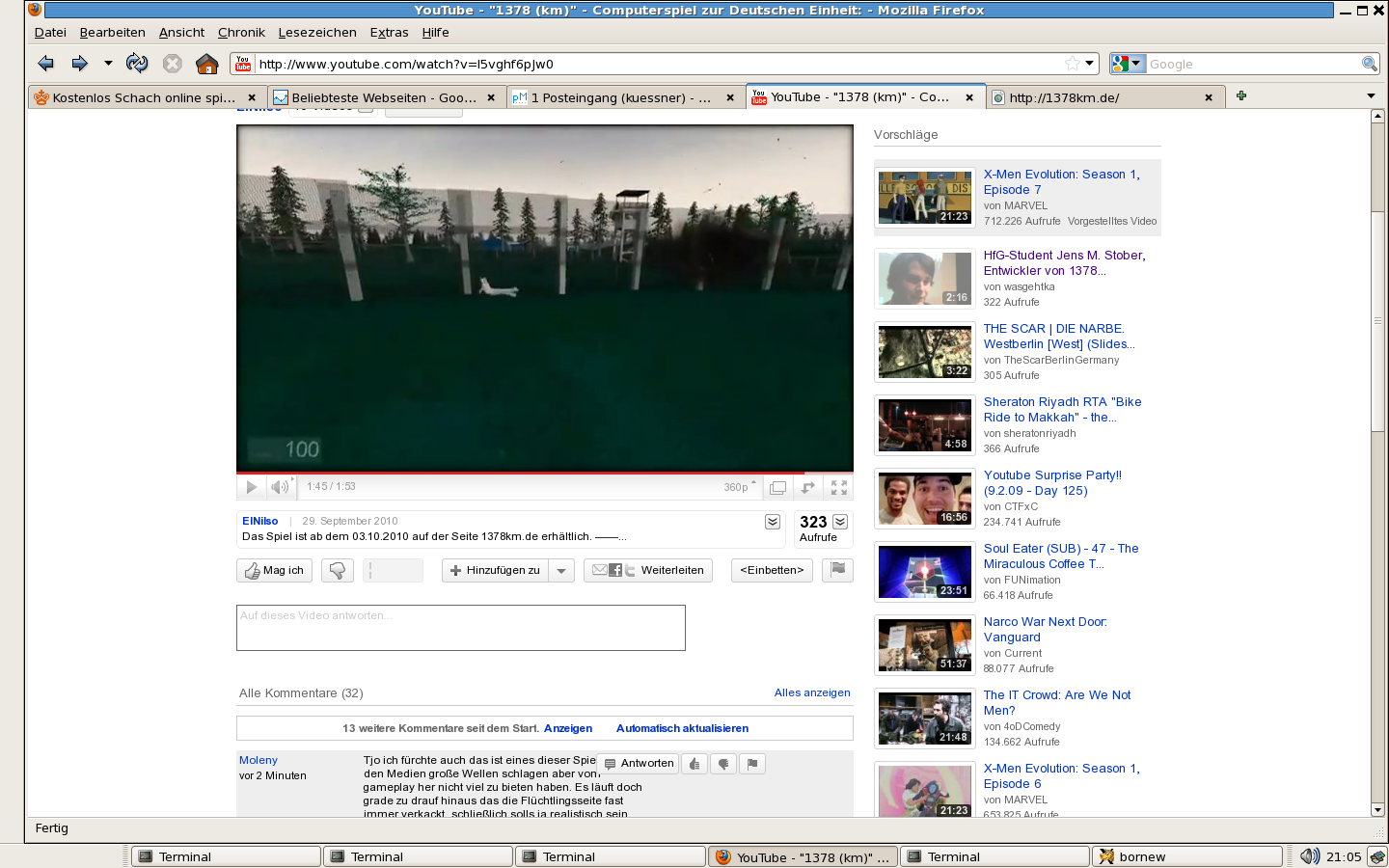Dislike the video with the thumbs-down button
Viewport: 1389px width, 868px height.
337,570
